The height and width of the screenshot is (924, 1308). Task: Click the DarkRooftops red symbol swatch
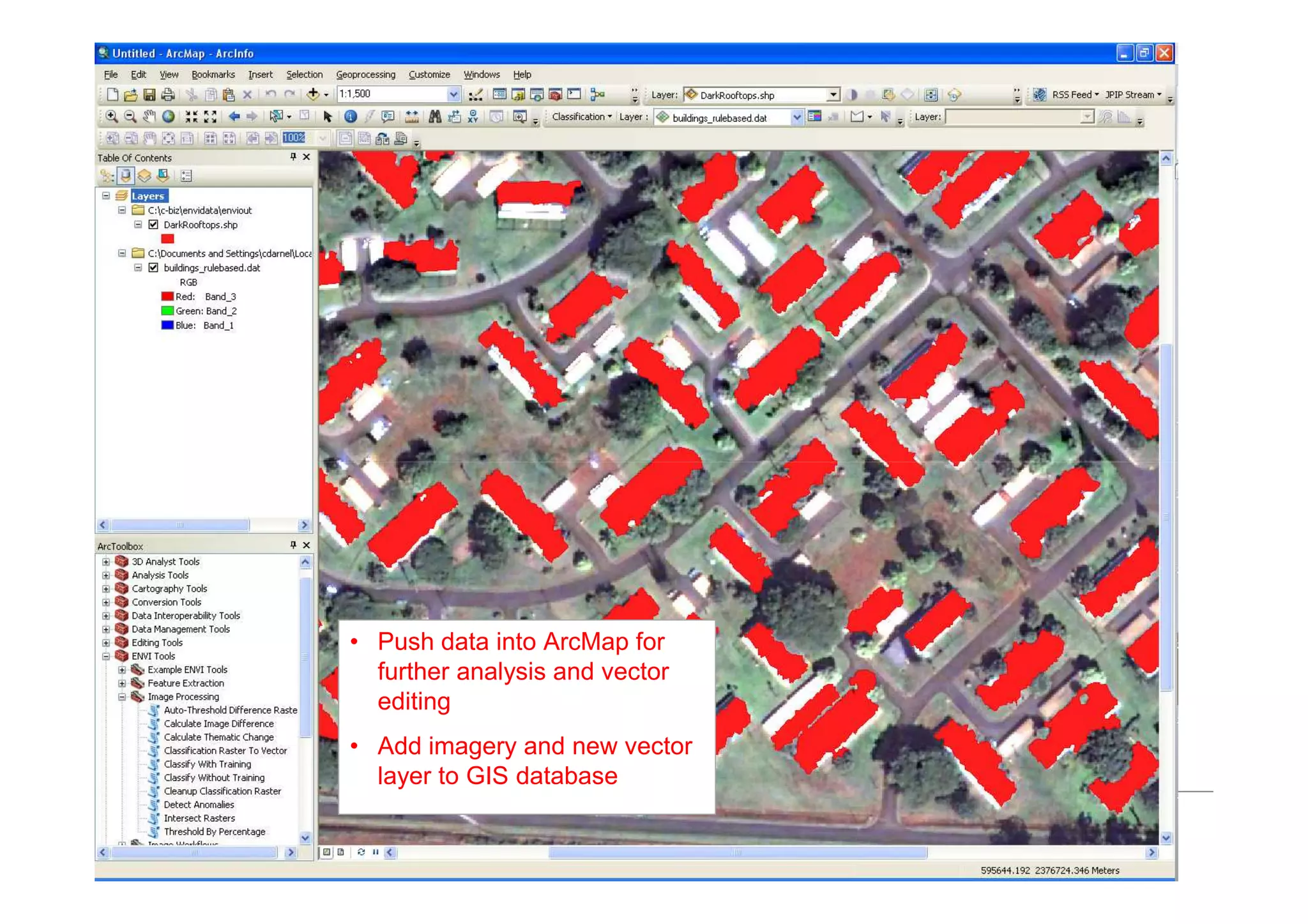click(167, 239)
